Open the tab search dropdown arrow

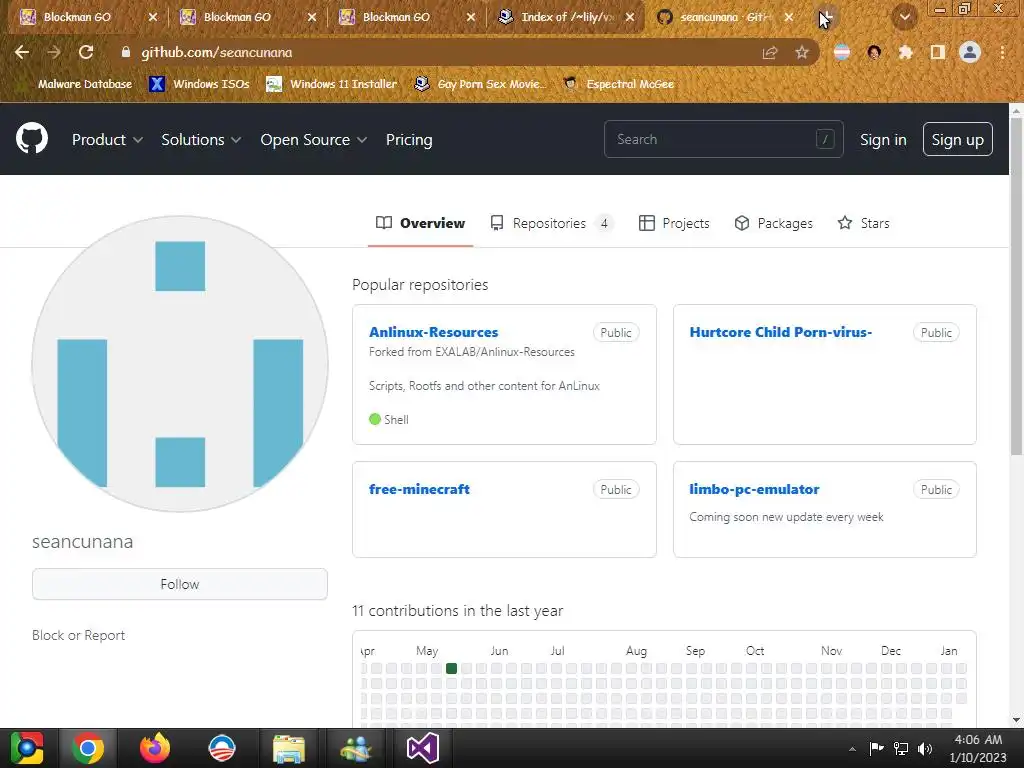[x=905, y=17]
